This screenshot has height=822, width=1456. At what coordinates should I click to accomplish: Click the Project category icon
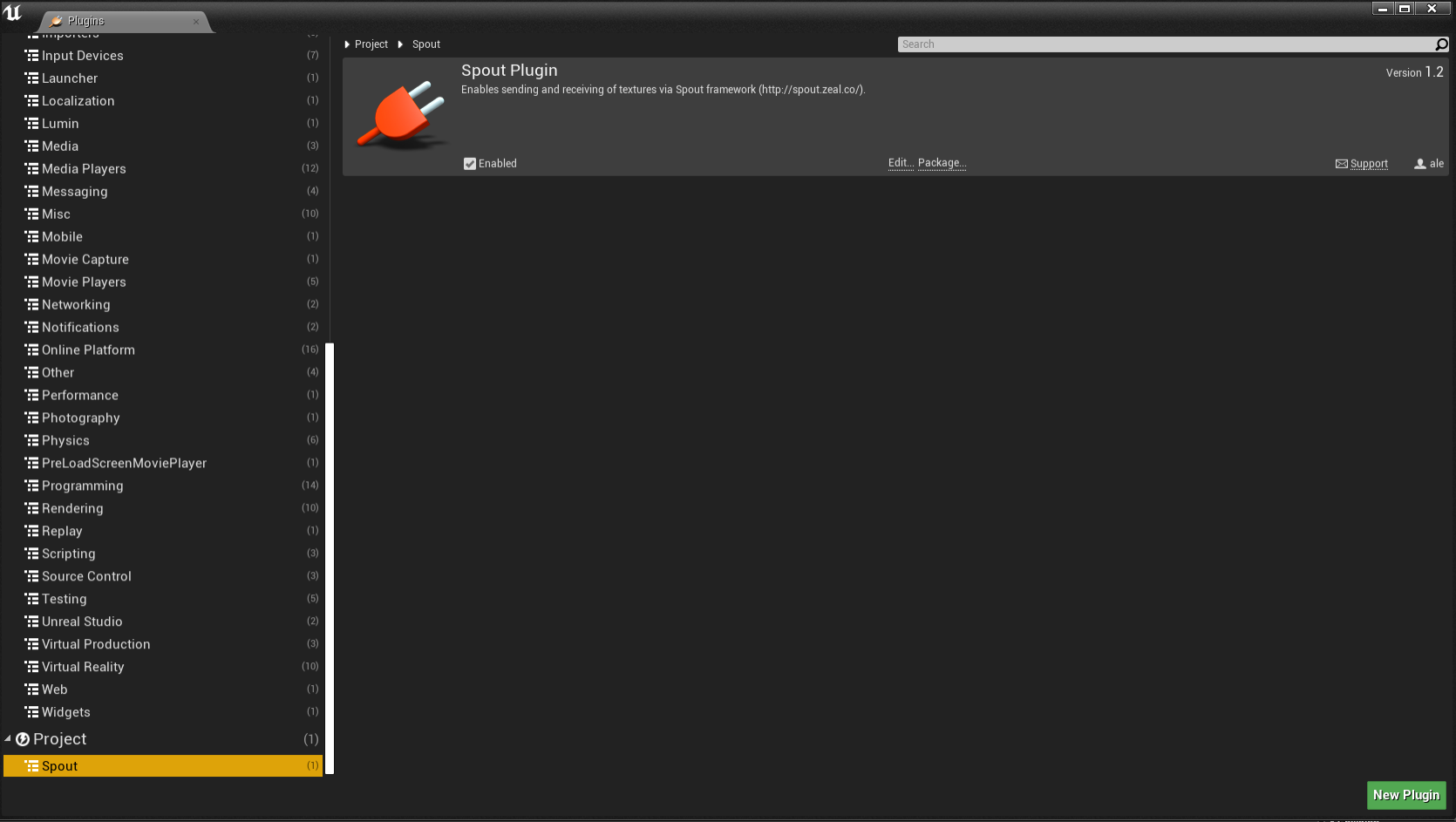click(x=23, y=739)
